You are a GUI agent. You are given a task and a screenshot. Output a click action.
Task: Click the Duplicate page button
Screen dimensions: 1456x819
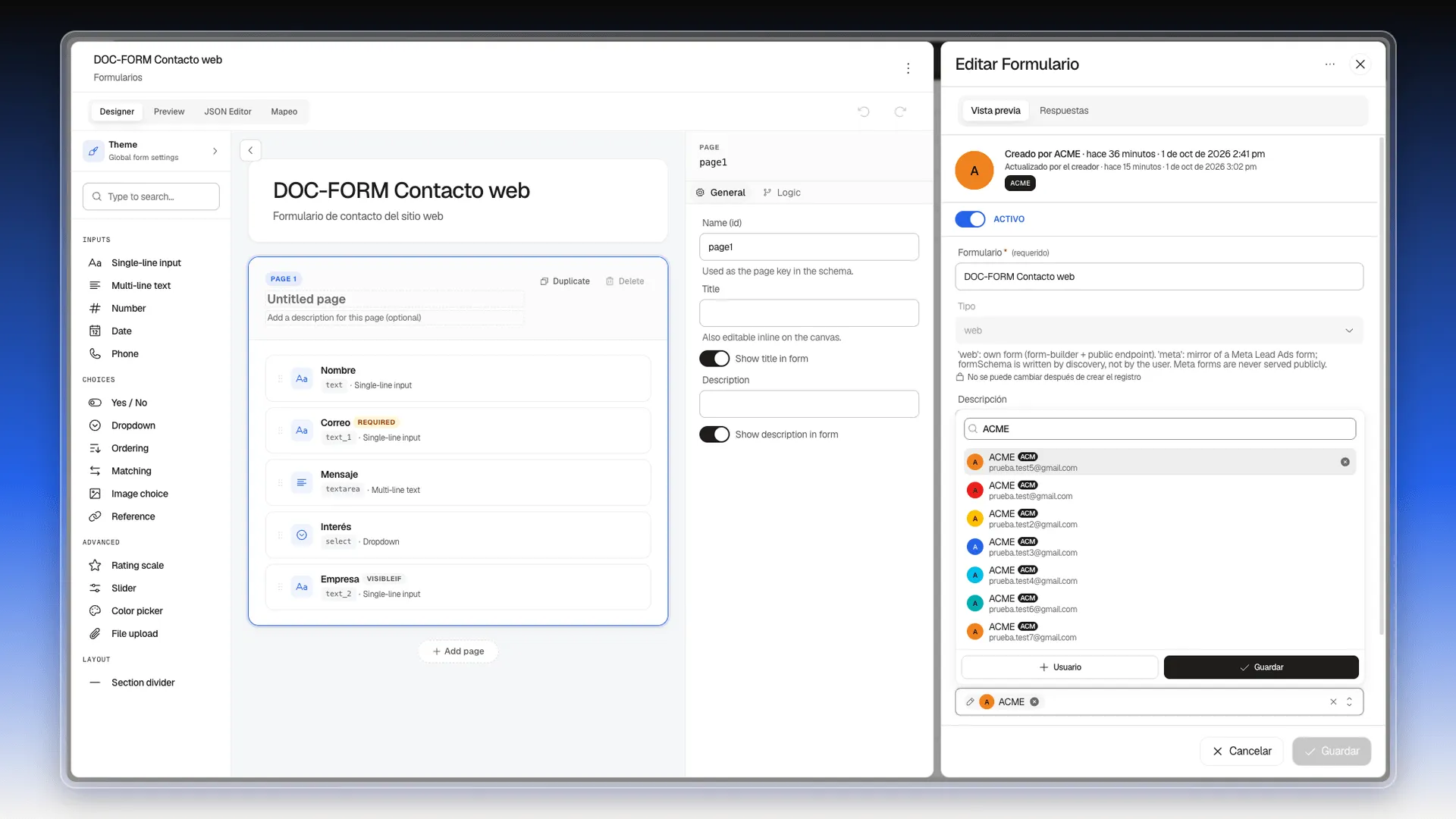(565, 281)
